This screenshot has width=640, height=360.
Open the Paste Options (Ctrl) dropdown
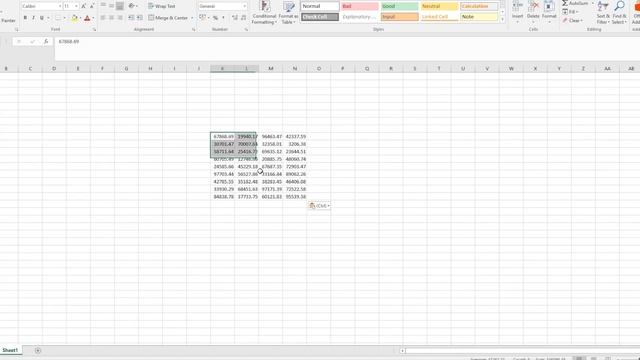(x=319, y=206)
